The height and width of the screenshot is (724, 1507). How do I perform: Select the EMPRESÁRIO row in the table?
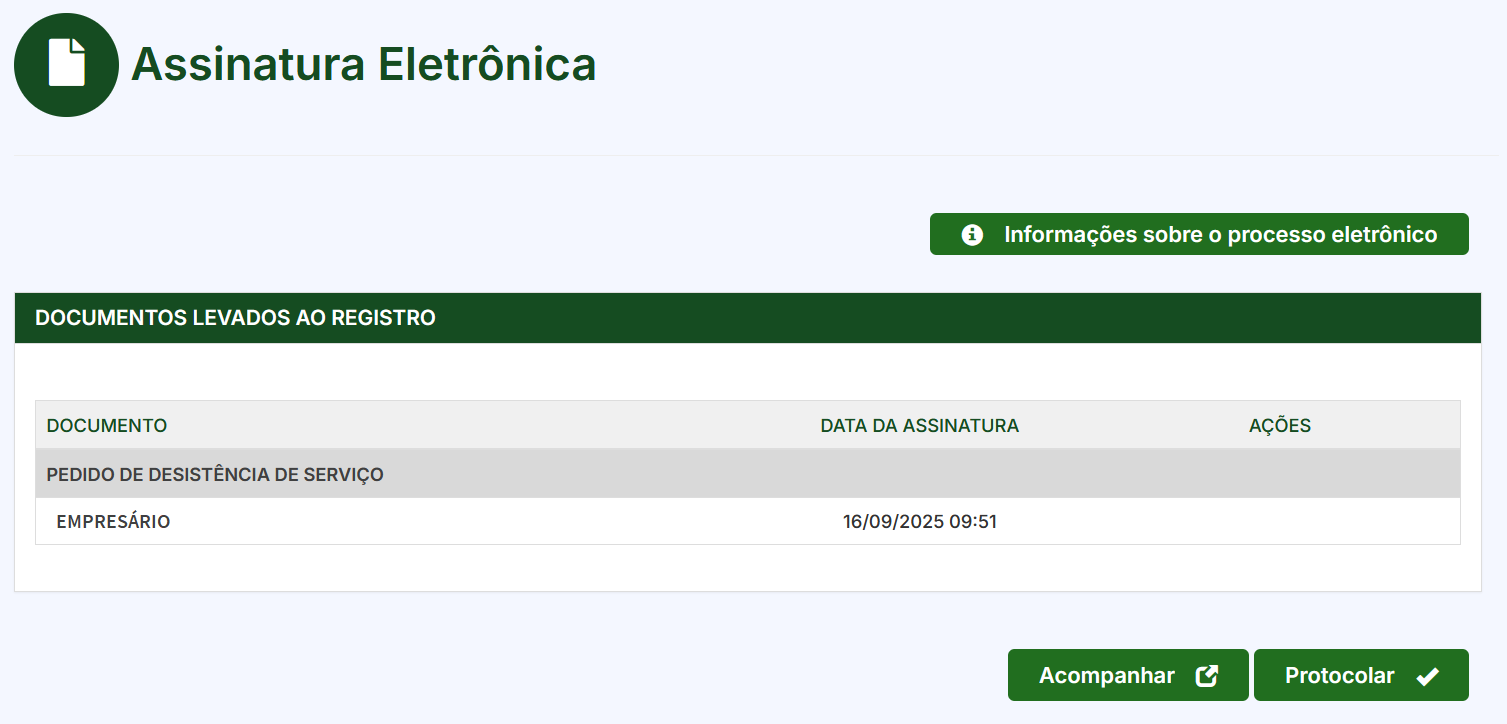click(113, 521)
